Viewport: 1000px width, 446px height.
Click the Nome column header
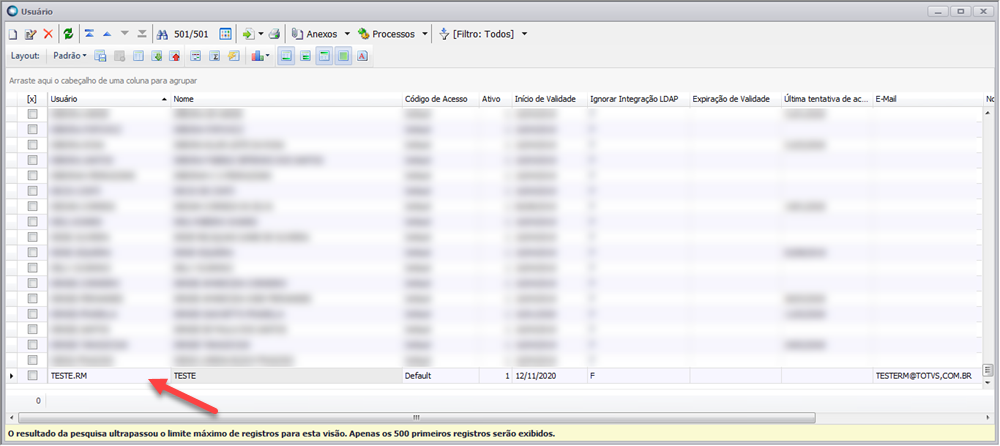[x=286, y=99]
